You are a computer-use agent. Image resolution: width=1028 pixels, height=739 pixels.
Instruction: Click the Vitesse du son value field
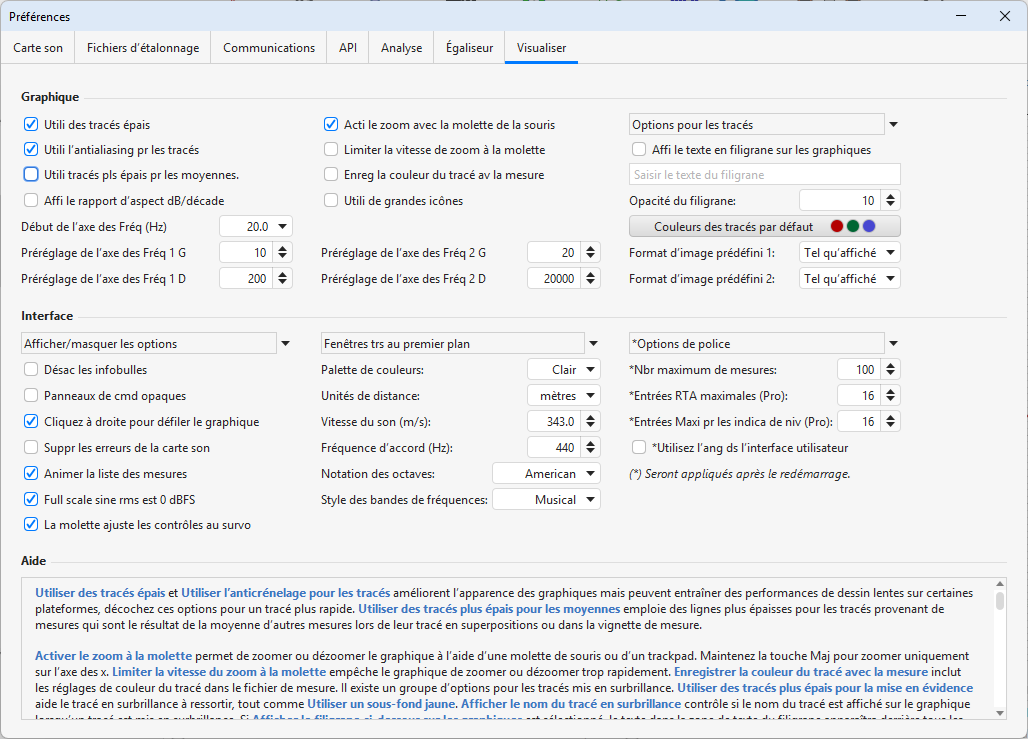click(555, 422)
